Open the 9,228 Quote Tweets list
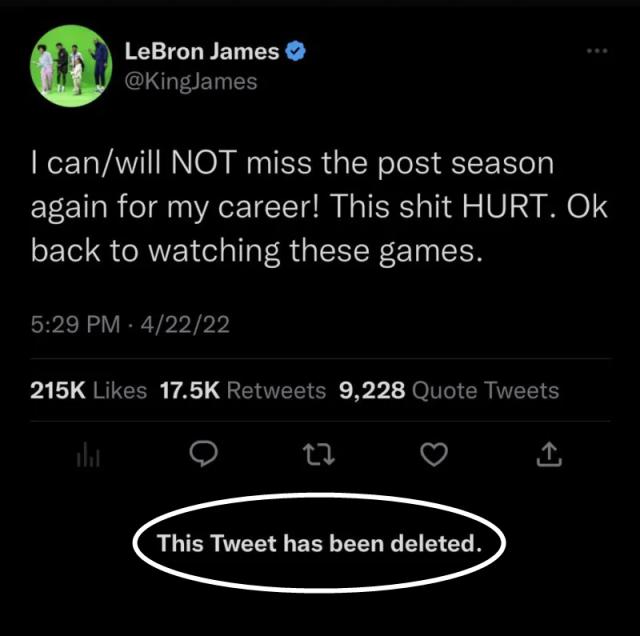This screenshot has width=640, height=636. click(449, 390)
